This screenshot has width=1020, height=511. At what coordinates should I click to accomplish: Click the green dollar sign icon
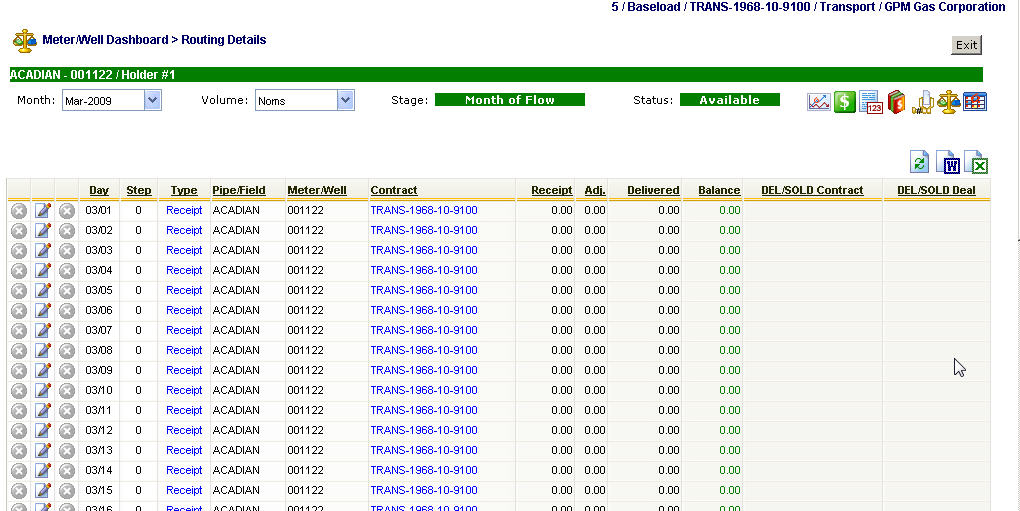click(845, 102)
